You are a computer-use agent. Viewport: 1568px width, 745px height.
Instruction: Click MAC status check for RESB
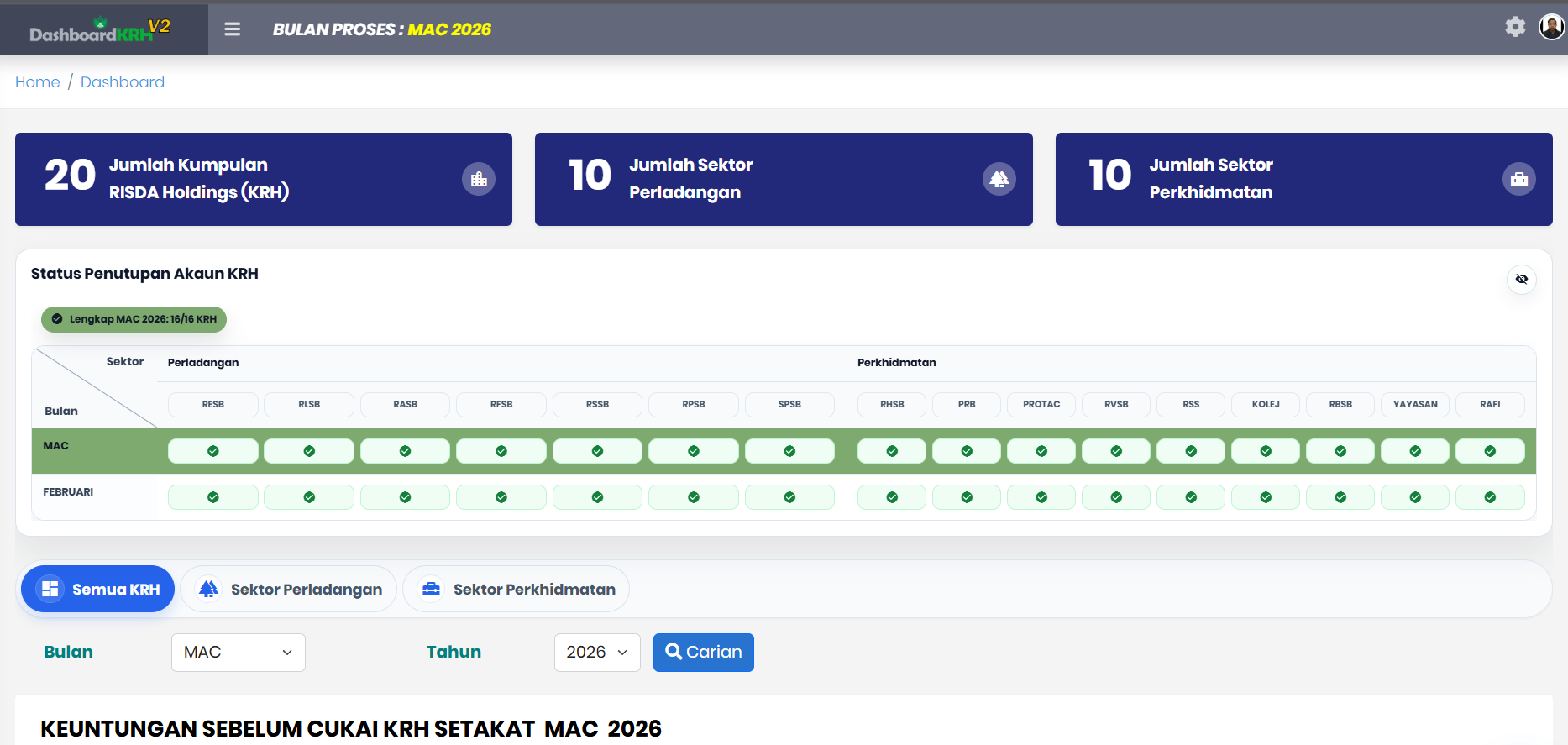click(x=213, y=451)
